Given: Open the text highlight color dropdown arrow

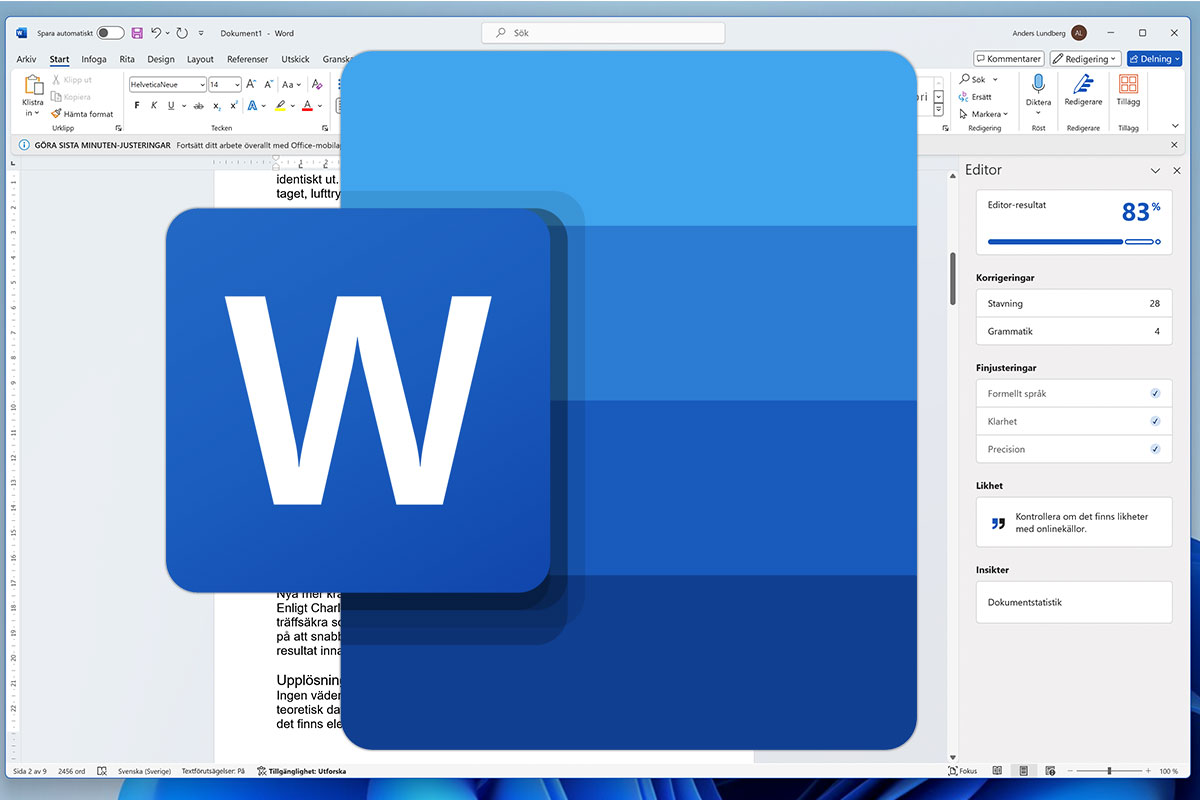Looking at the screenshot, I should 292,105.
